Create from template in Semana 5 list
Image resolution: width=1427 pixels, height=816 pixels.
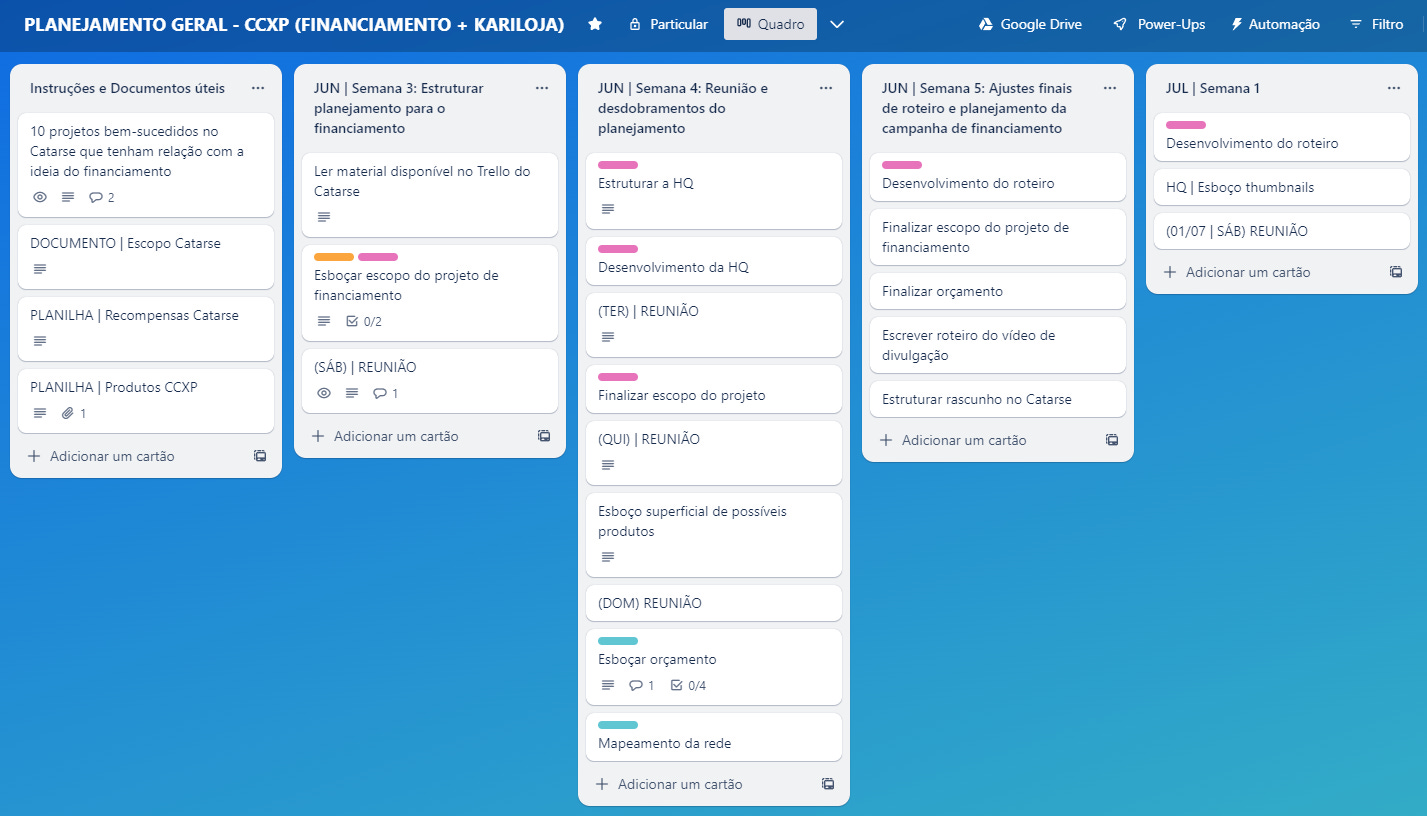pyautogui.click(x=1112, y=440)
